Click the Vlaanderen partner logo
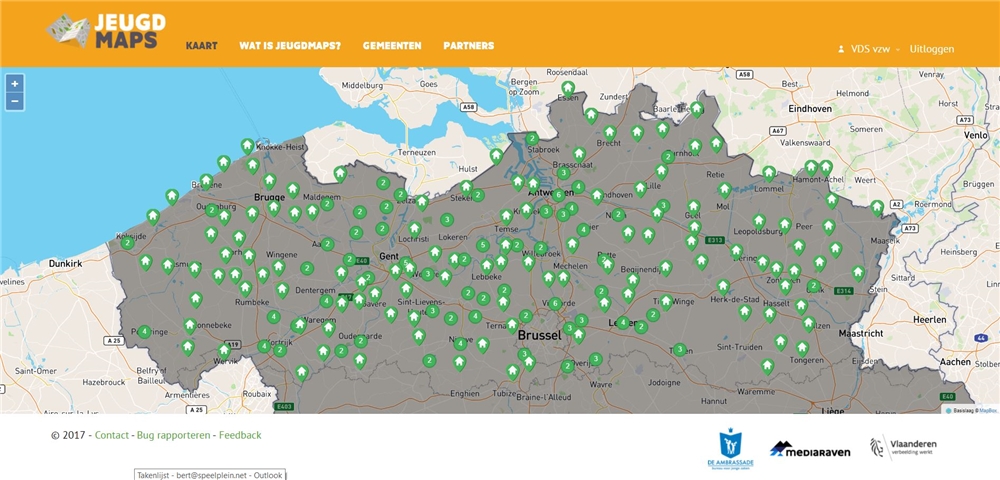 coord(903,447)
